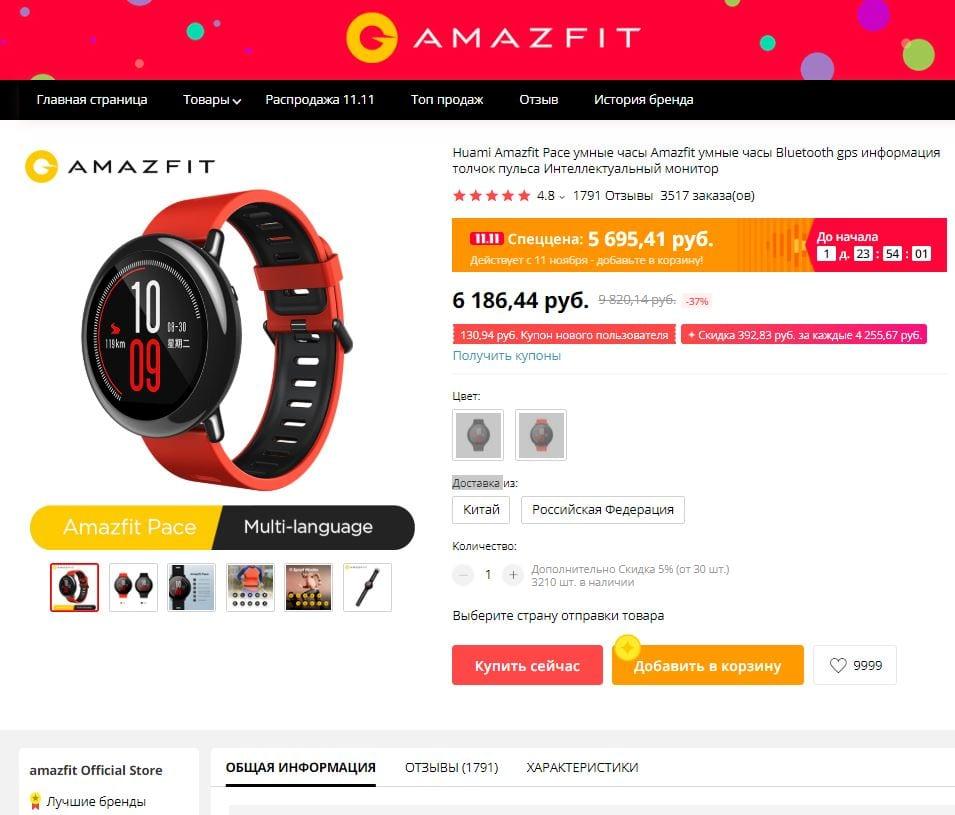The height and width of the screenshot is (815, 955).
Task: Open the ОТЗЫВЫ (1791) tab
Action: tap(451, 767)
